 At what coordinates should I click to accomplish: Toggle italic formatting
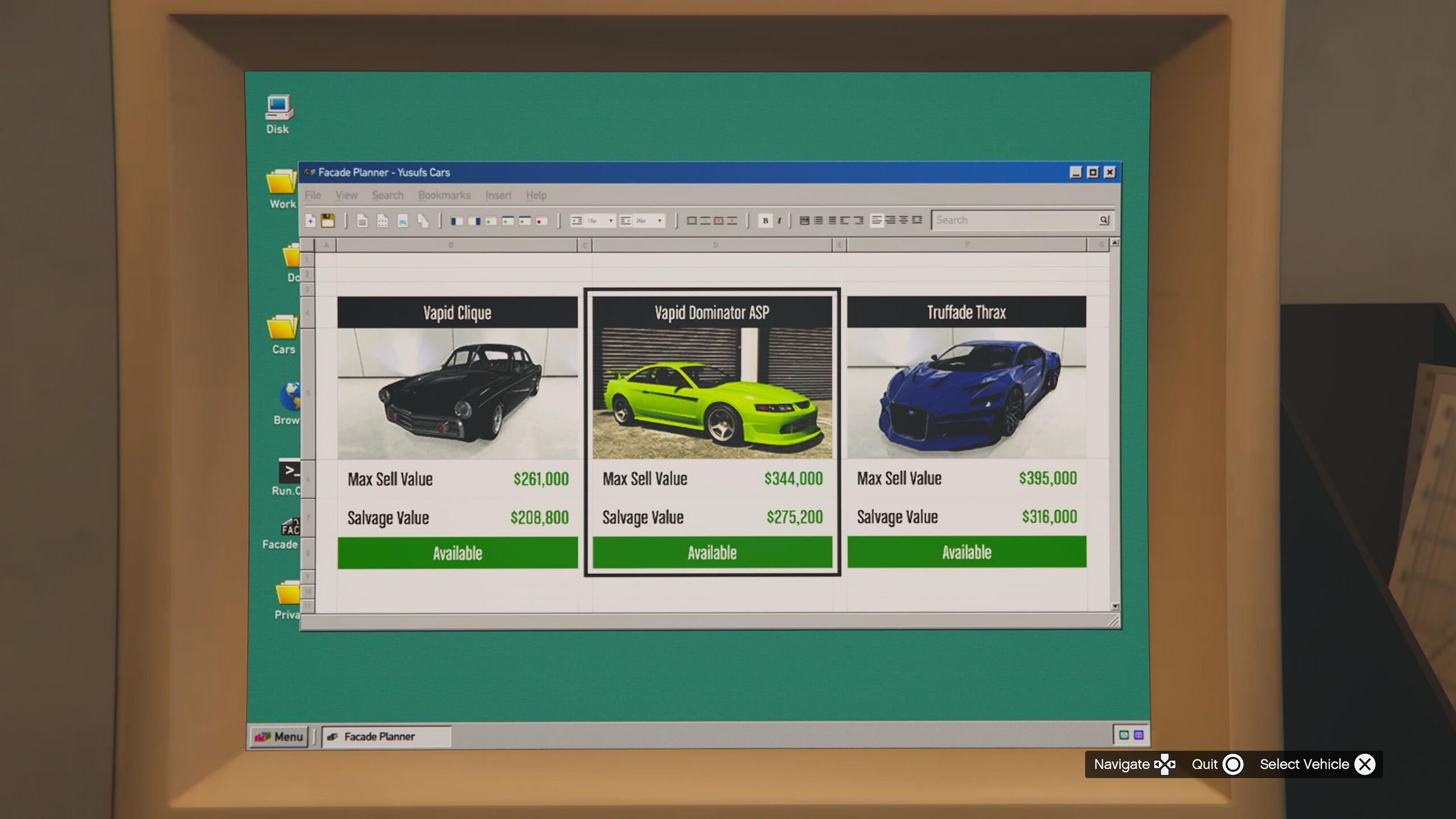click(x=779, y=221)
